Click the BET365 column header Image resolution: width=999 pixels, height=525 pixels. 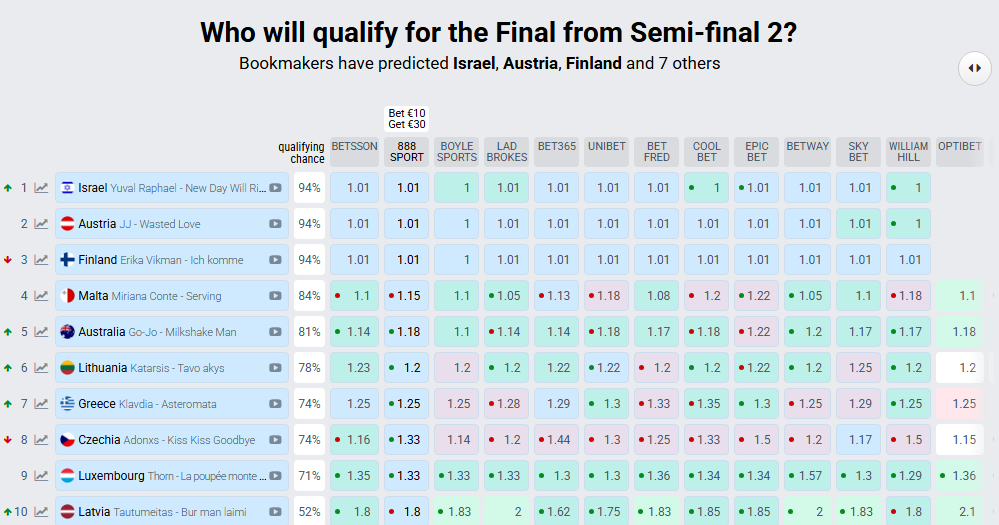point(557,147)
